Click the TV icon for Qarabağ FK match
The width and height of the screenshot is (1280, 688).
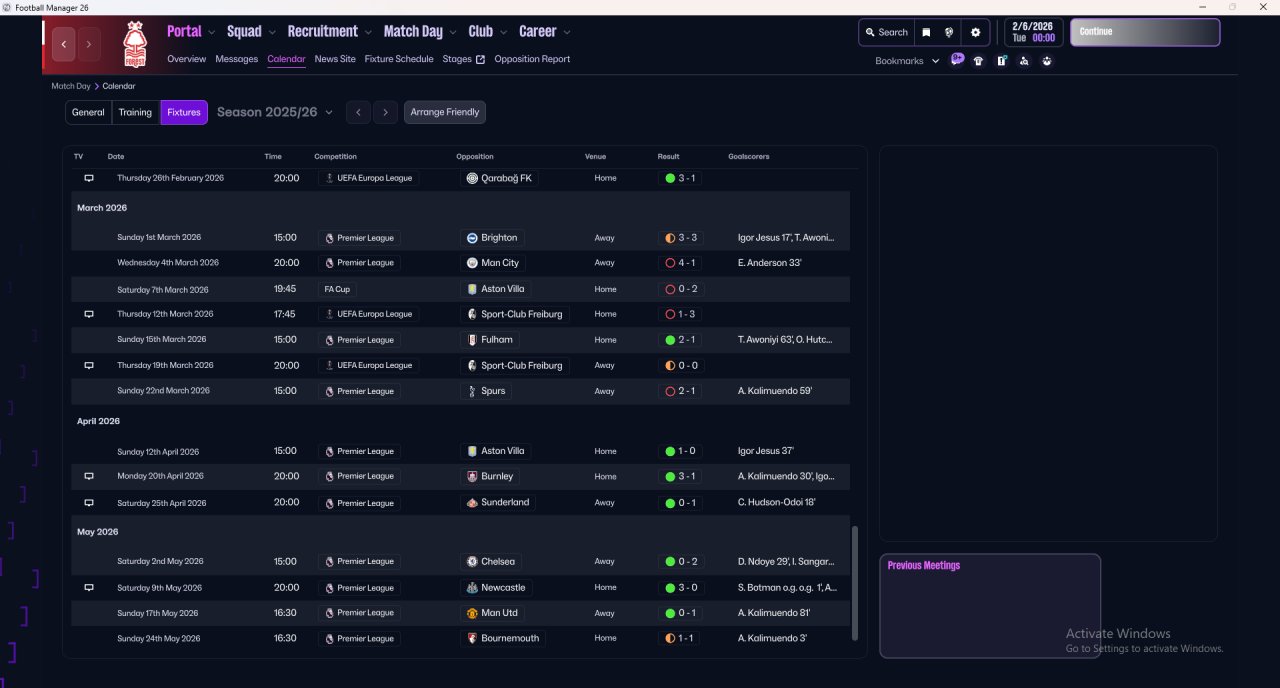point(88,178)
